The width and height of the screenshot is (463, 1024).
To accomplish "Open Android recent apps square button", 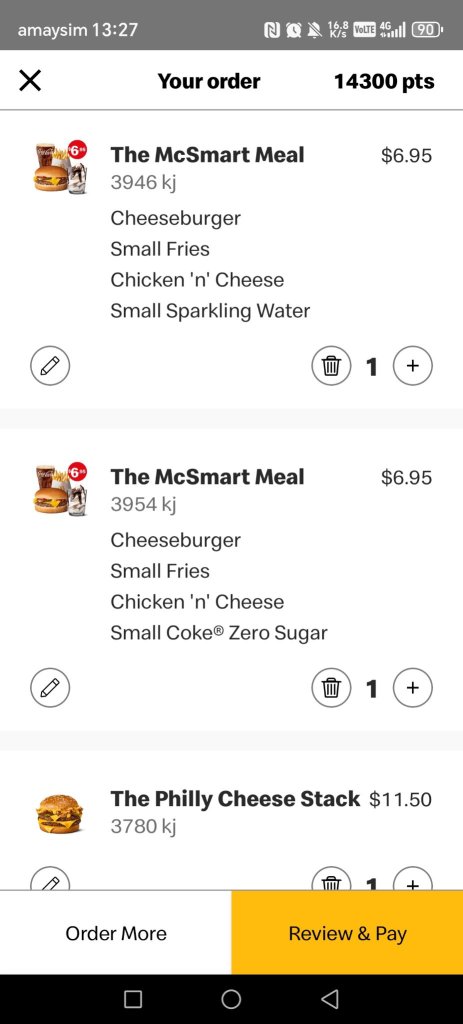I will coord(133,999).
